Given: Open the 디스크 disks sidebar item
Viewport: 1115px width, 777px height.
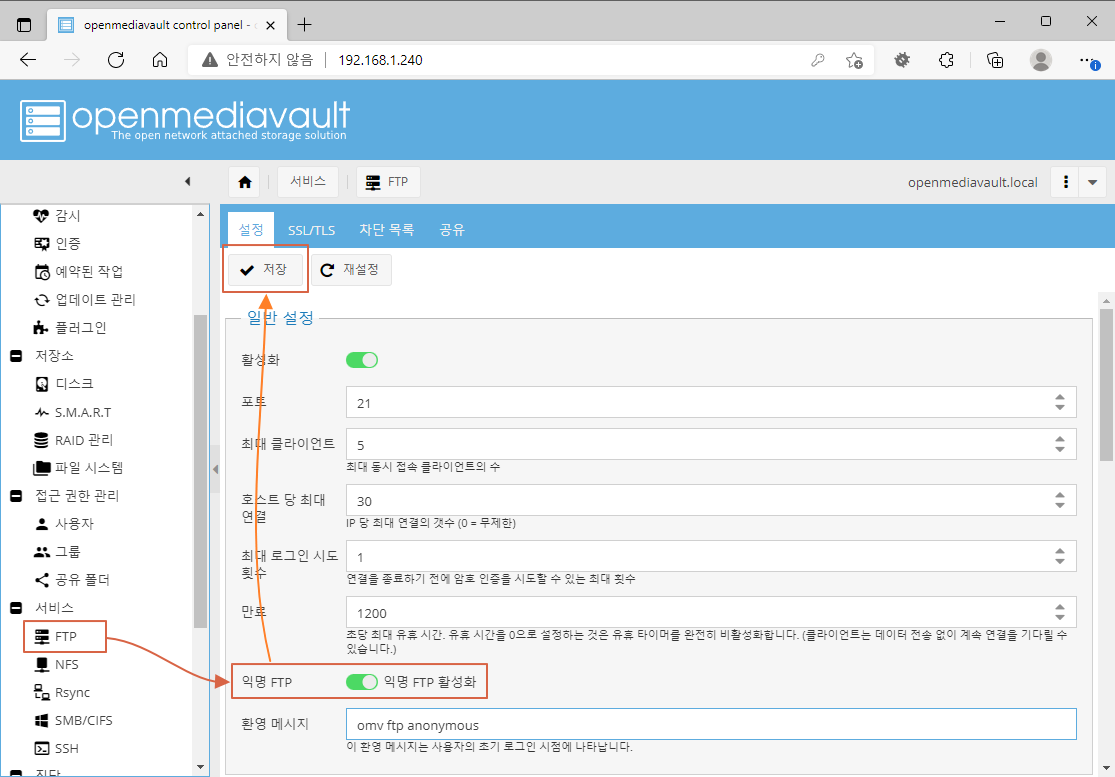Looking at the screenshot, I should (64, 384).
